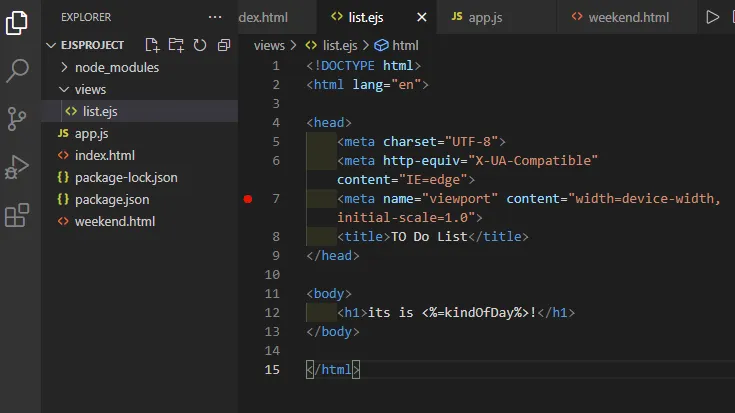Refresh the Explorer file tree
This screenshot has width=735, height=413.
(200, 45)
